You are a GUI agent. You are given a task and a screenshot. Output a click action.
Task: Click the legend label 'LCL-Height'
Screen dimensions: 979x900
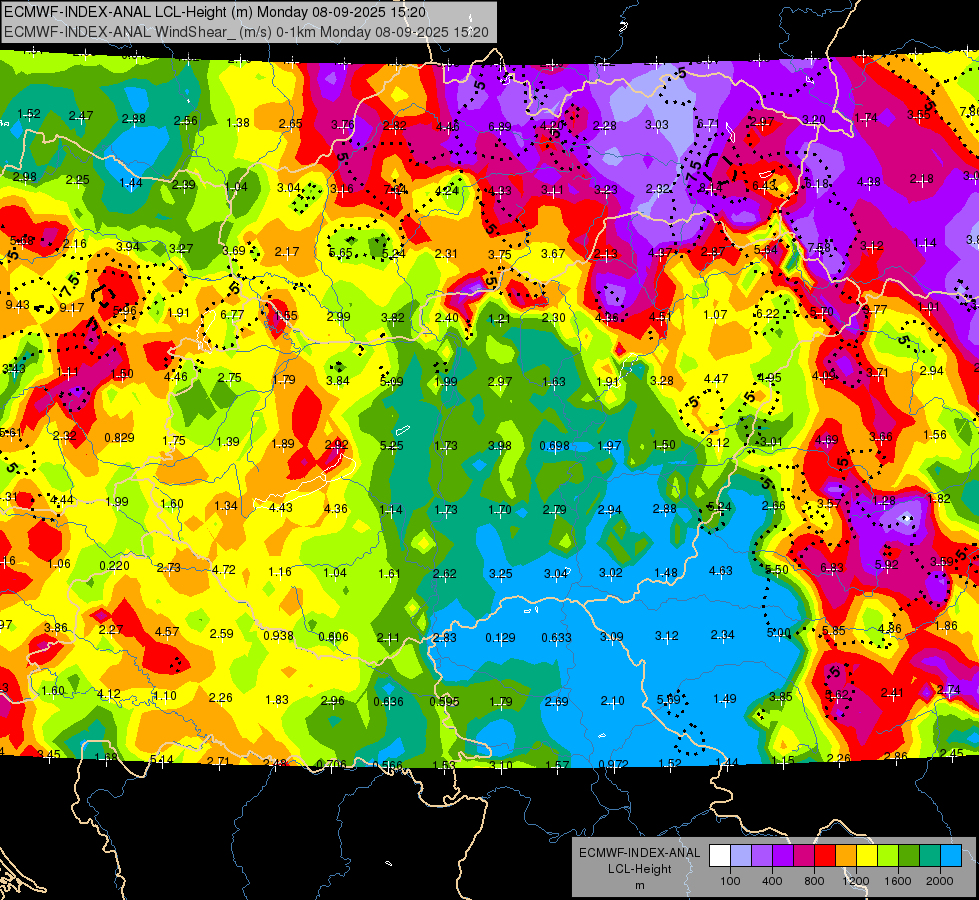click(x=639, y=869)
